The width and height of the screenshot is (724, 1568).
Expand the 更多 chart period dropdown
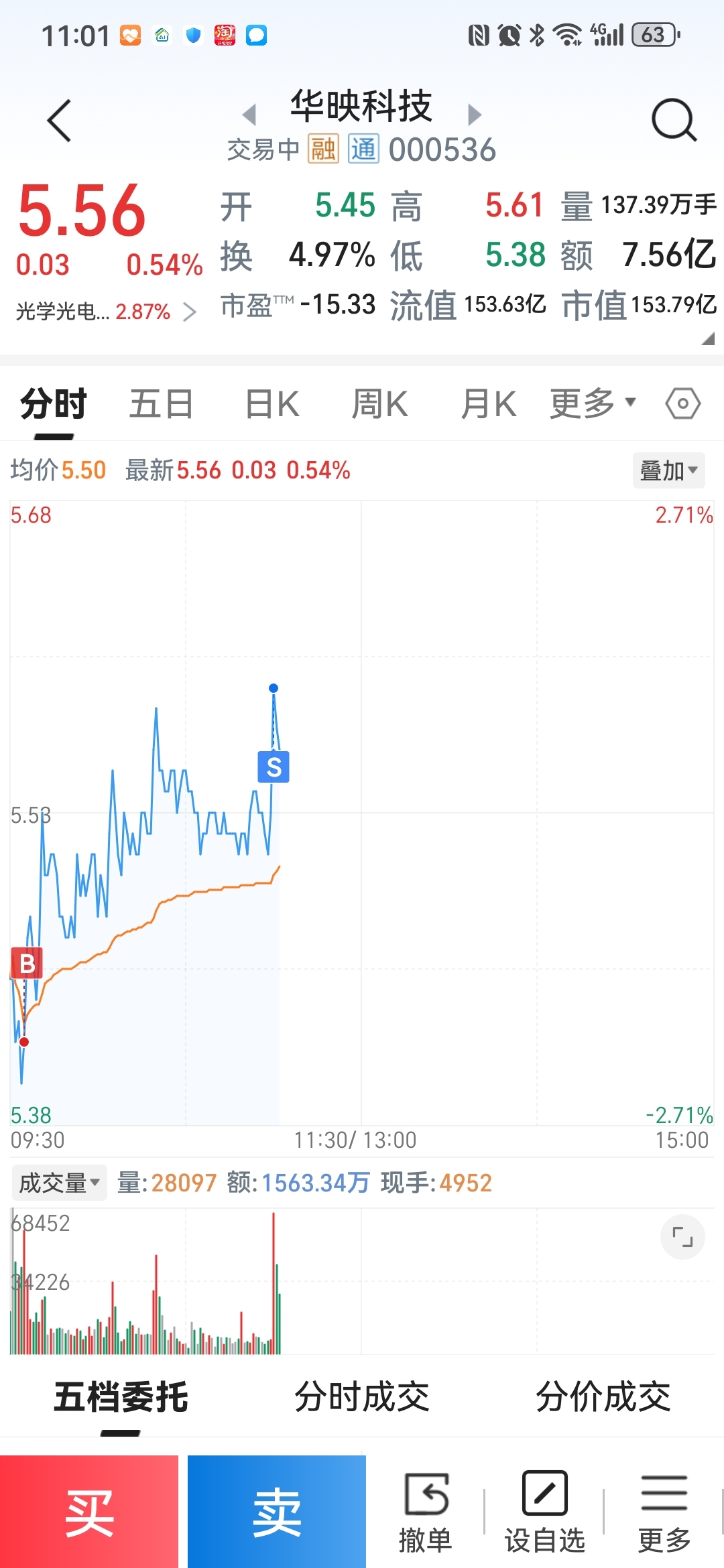pyautogui.click(x=593, y=403)
